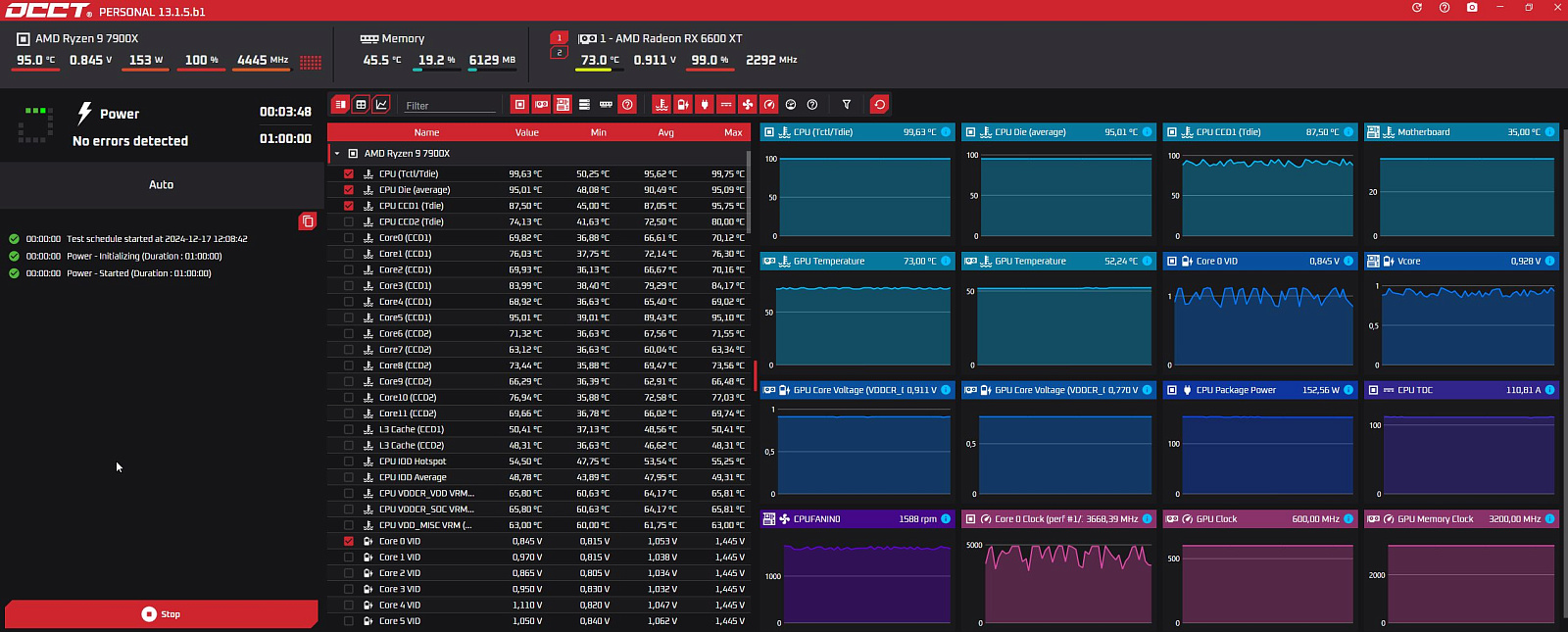The height and width of the screenshot is (632, 1568).
Task: Uncheck the CPU (Tctl/Tdie) checkbox
Action: tap(349, 173)
